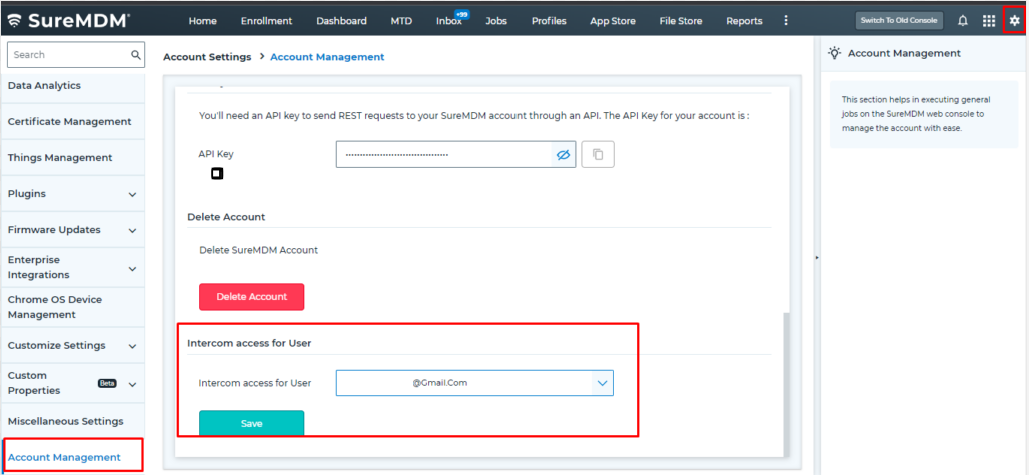The image size is (1029, 475).
Task: Click the Beta badge on Custom Properties
Action: tap(107, 383)
